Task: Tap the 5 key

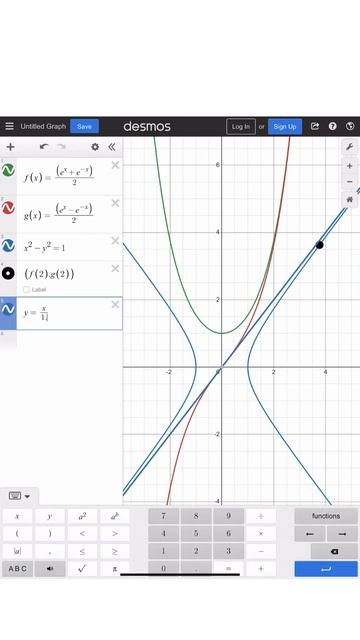Action: (x=196, y=534)
